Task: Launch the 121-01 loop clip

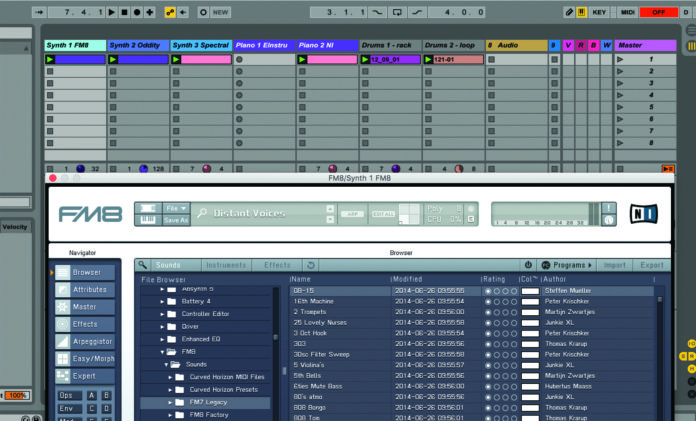Action: (x=428, y=60)
